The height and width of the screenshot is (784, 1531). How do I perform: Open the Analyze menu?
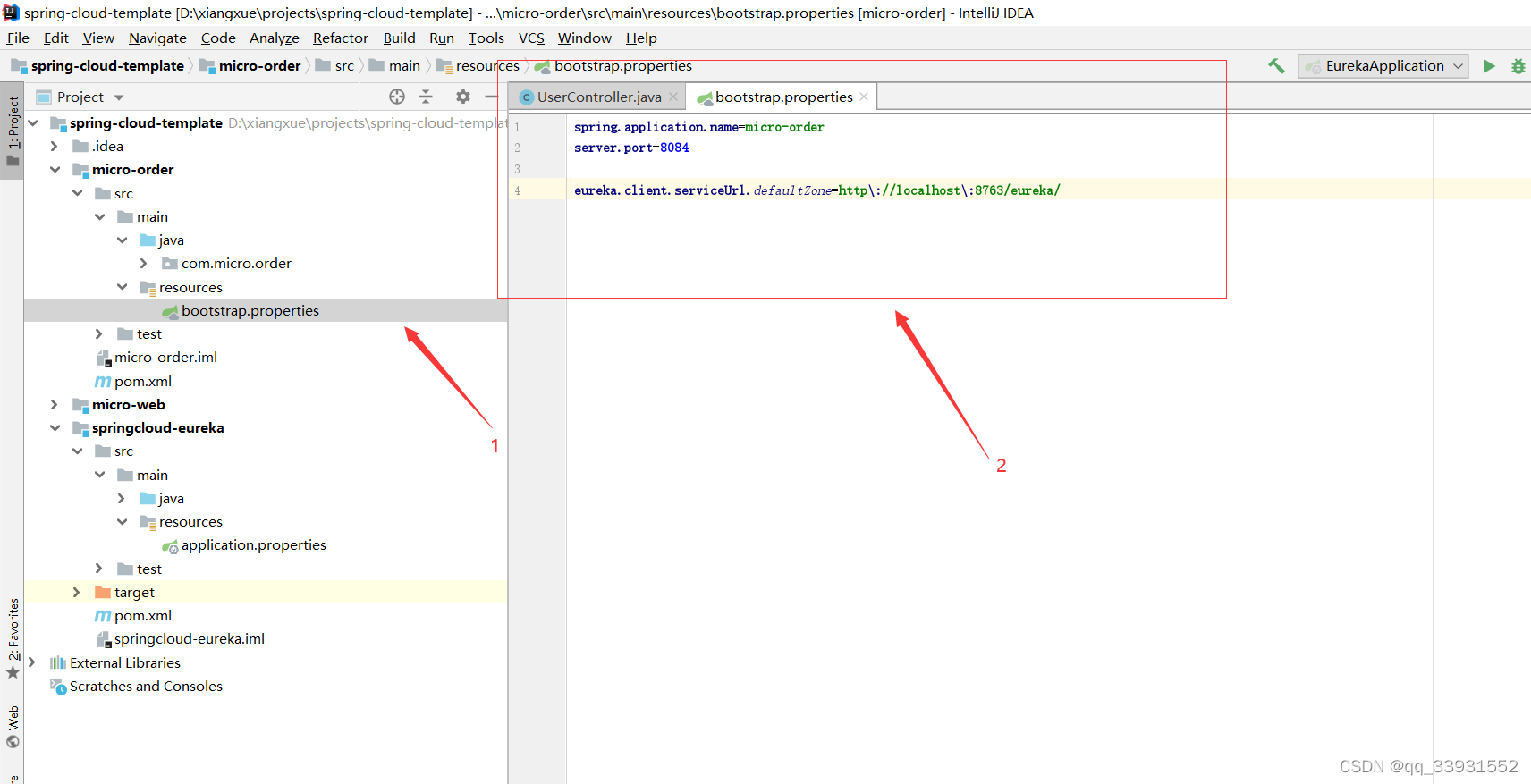275,38
